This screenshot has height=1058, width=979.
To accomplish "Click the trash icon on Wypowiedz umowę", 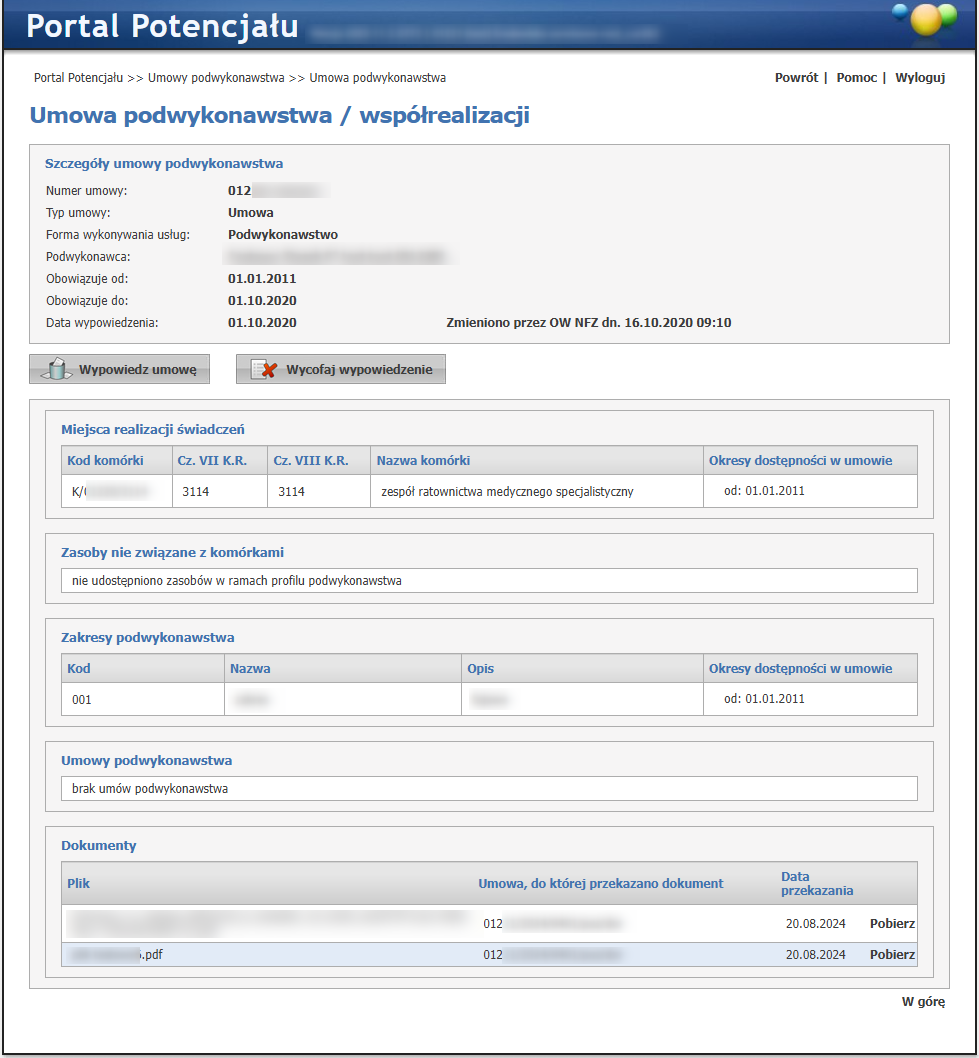I will (x=57, y=369).
